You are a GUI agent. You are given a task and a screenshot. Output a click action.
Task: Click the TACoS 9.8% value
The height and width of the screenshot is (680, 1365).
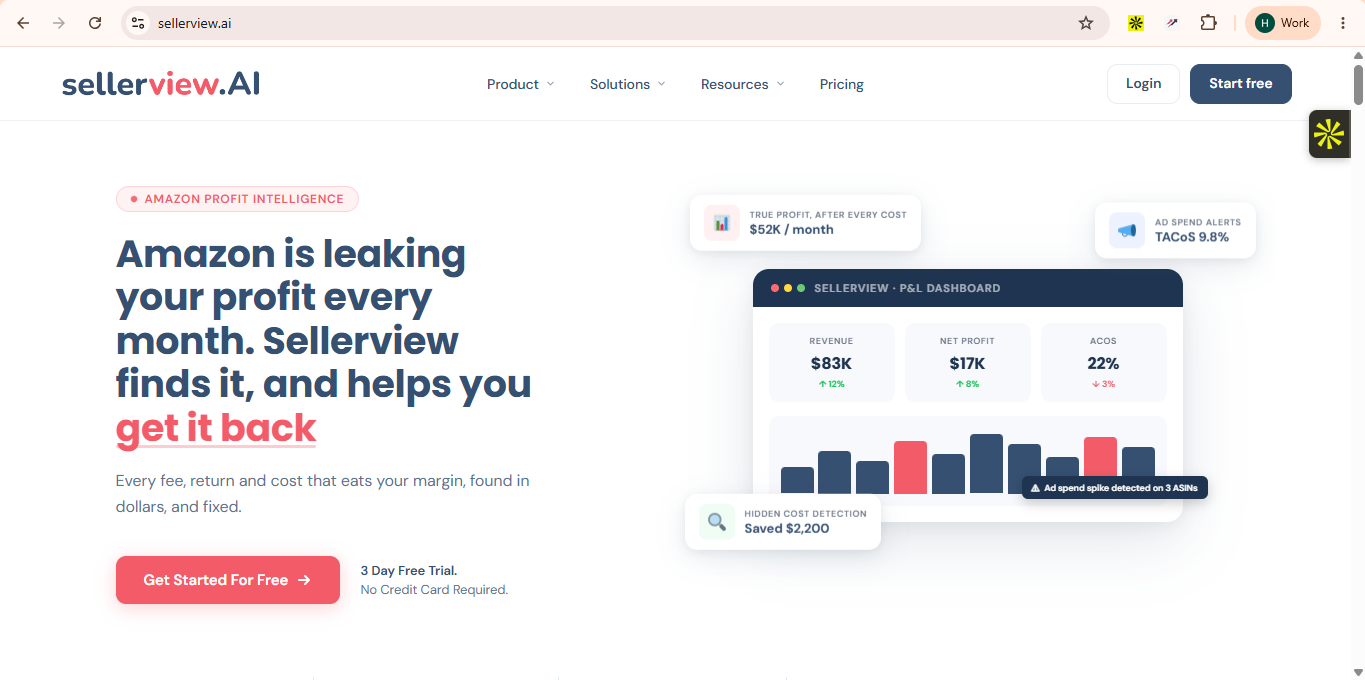[x=1192, y=237]
